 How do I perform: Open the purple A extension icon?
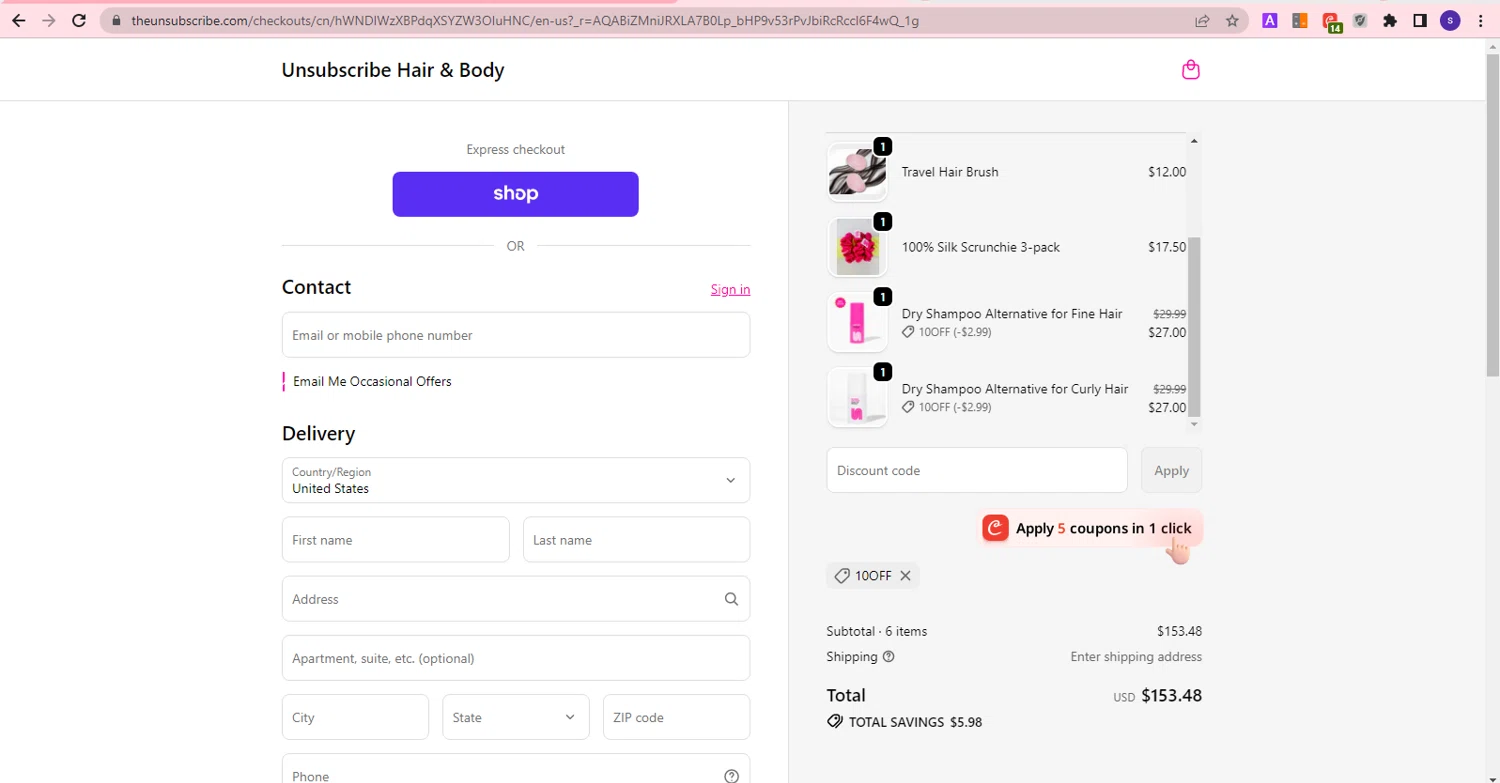point(1270,20)
